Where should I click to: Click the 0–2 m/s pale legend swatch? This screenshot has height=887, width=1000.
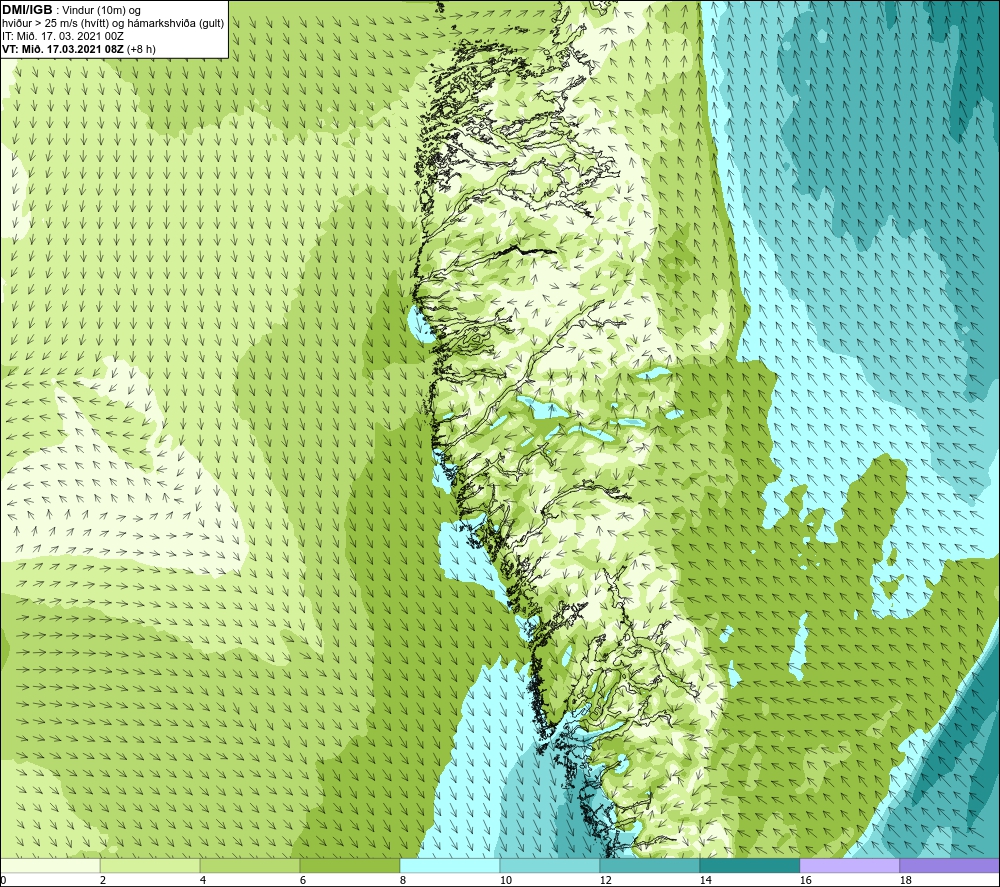[x=50, y=865]
